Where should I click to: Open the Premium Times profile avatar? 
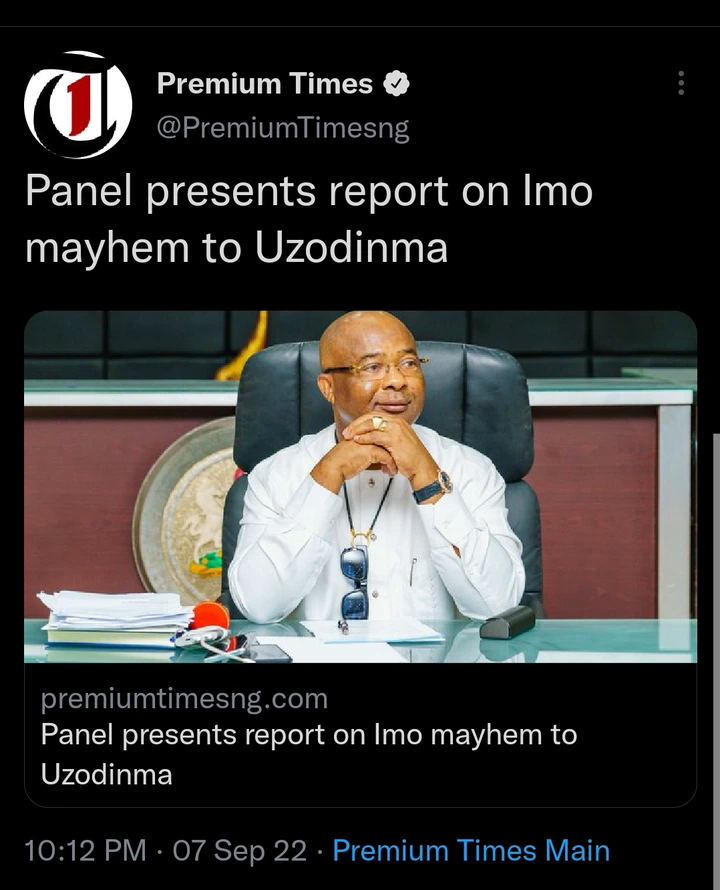(78, 104)
